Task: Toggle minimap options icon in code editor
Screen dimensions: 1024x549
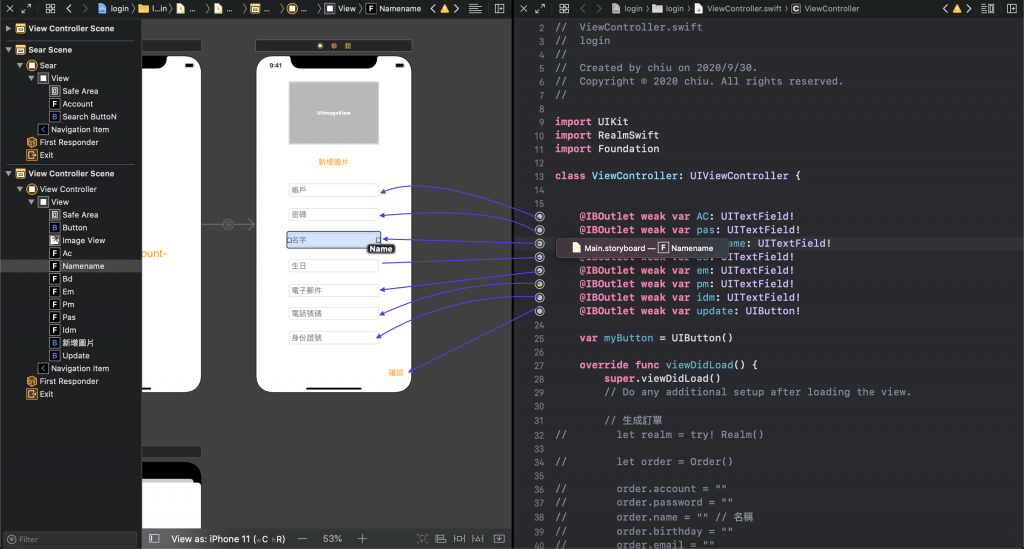Action: [988, 8]
